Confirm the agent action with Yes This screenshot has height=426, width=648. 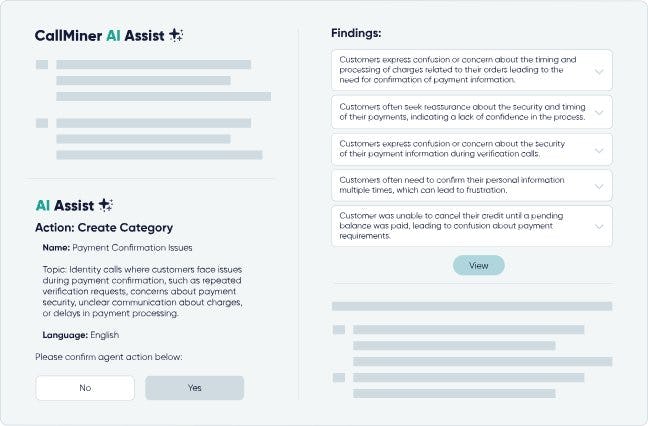click(x=194, y=388)
